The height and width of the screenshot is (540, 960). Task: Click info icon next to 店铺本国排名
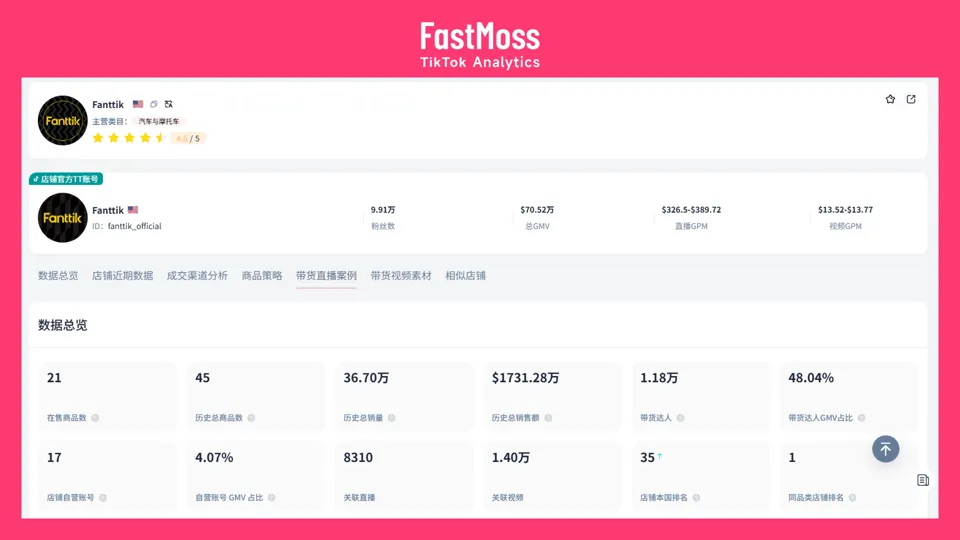[696, 497]
